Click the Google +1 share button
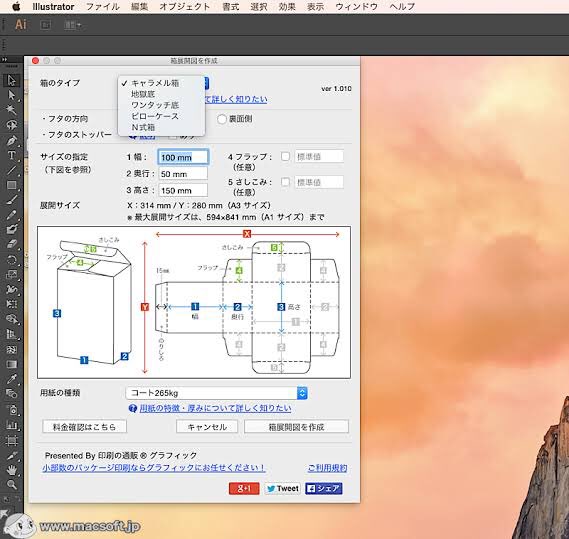Screen dimensions: 569x539 coord(244,489)
